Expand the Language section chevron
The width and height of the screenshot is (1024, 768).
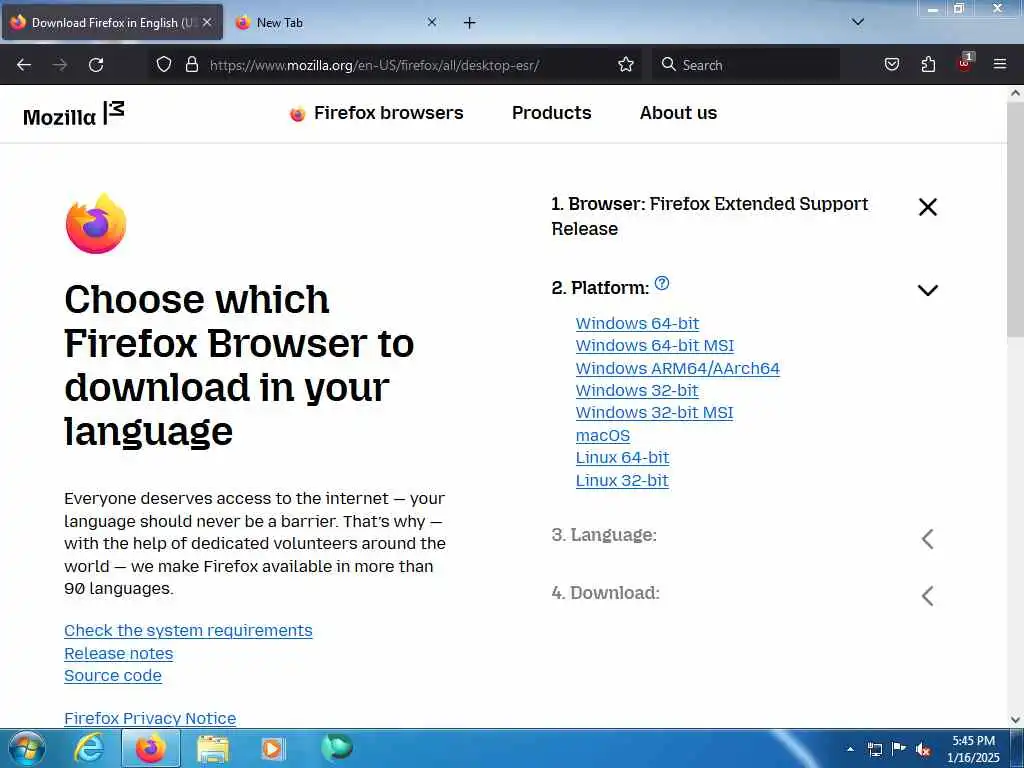click(x=927, y=539)
